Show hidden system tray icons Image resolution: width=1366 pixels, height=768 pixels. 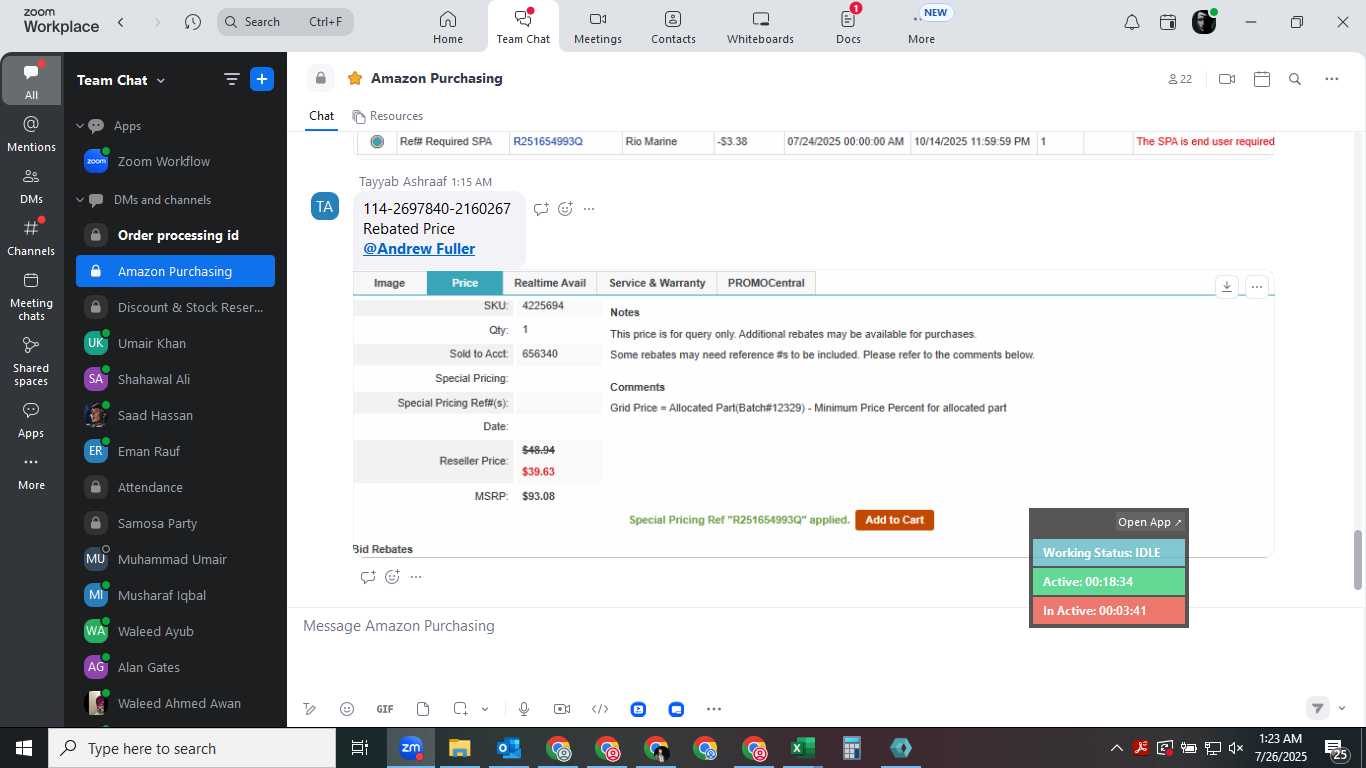tap(1116, 748)
